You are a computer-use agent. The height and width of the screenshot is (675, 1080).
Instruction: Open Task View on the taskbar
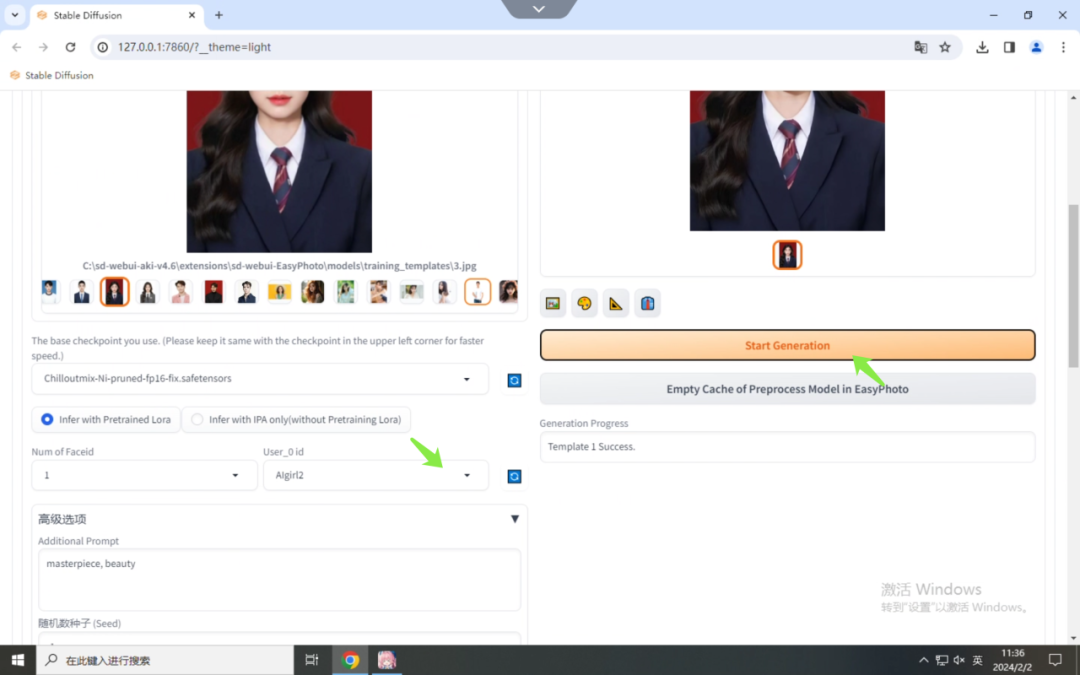311,660
